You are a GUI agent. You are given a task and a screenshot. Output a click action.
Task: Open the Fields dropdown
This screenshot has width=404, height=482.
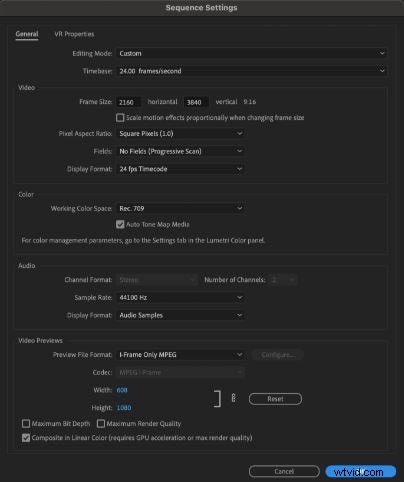click(180, 151)
